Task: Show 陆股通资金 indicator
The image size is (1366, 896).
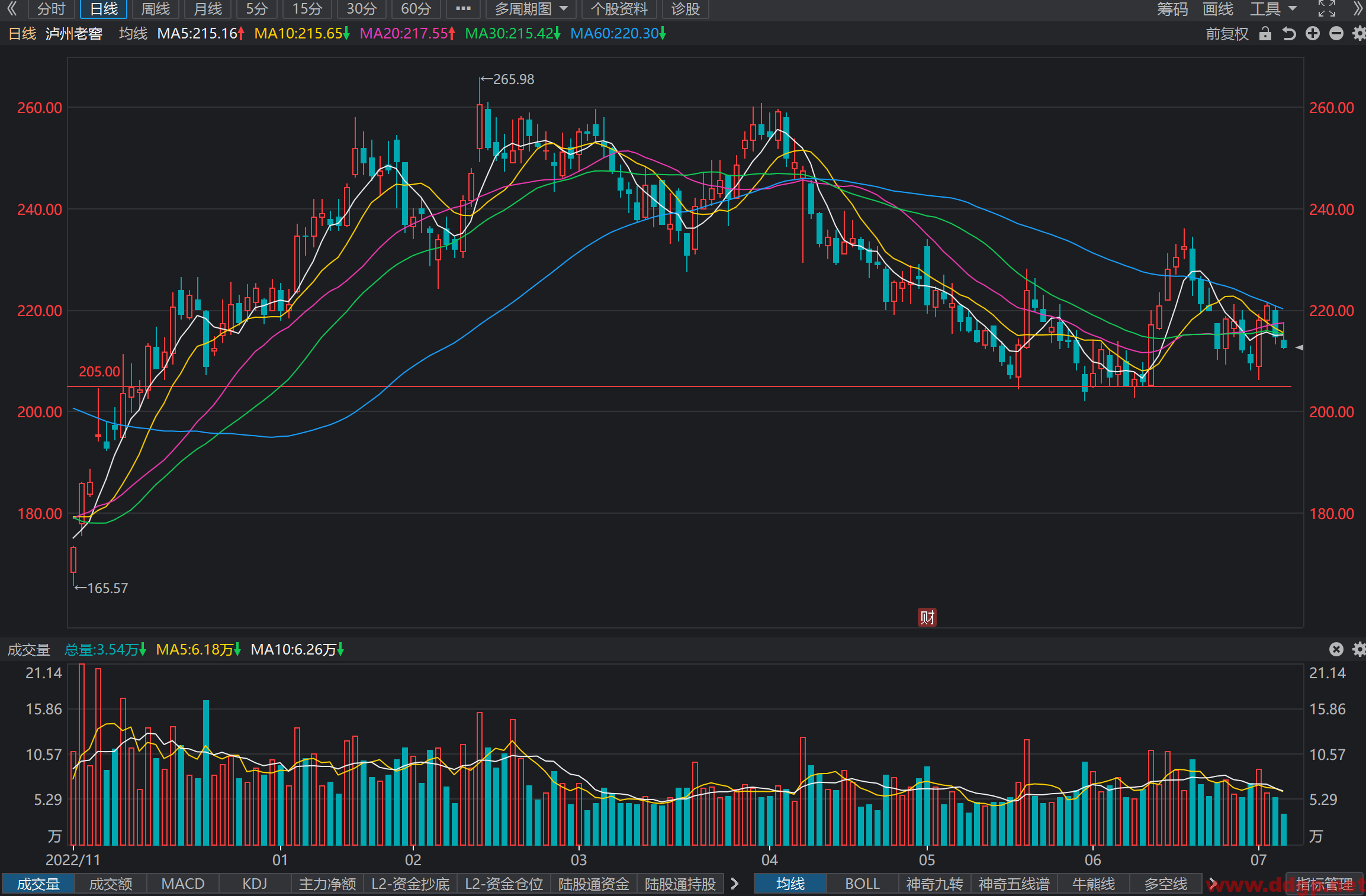Action: pyautogui.click(x=594, y=884)
